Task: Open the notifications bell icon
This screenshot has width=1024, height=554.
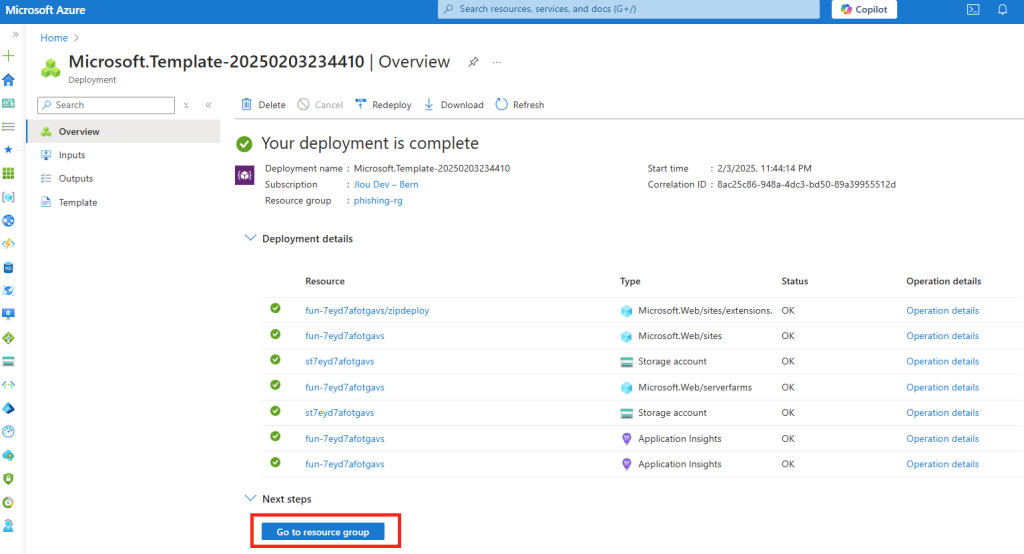Action: pyautogui.click(x=1002, y=10)
